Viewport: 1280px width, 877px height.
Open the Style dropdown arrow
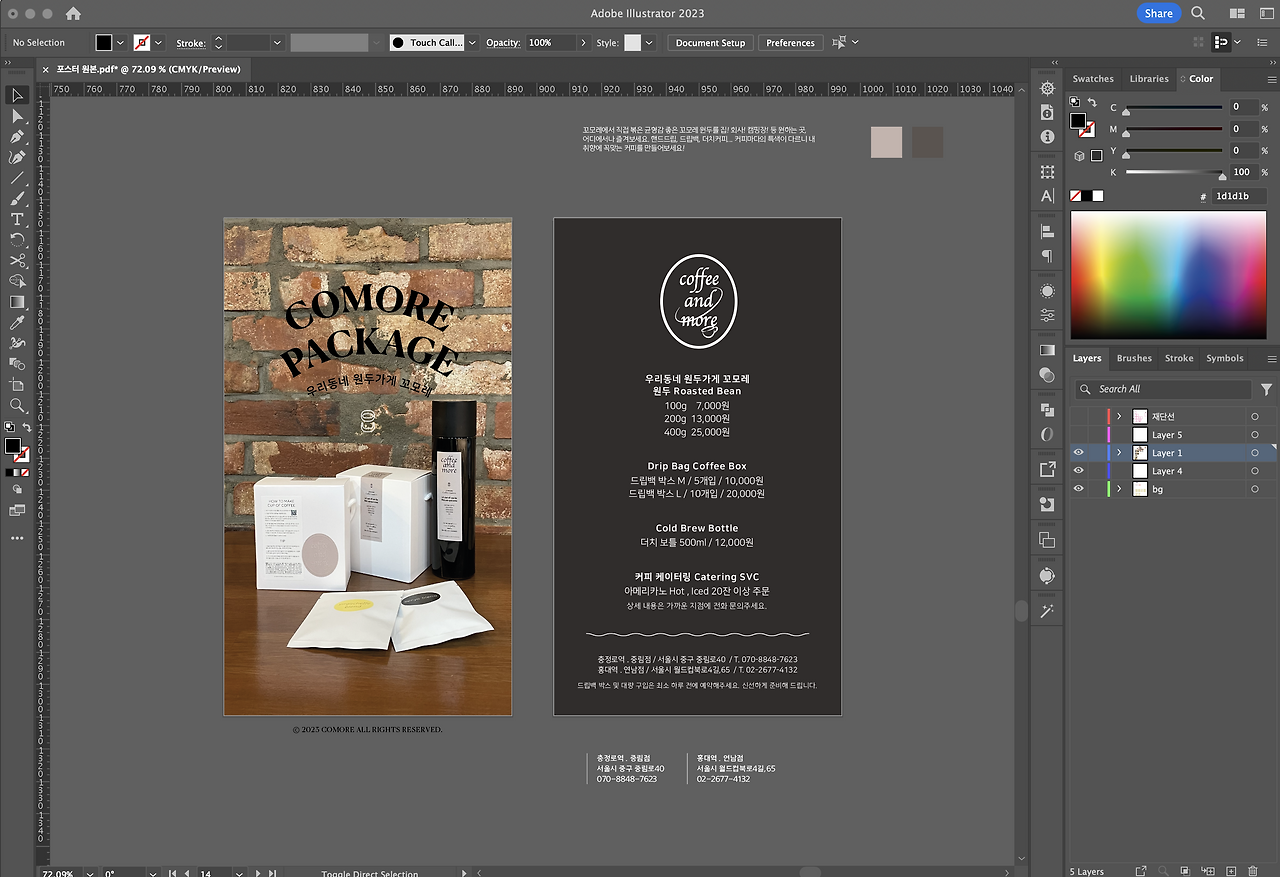coord(649,43)
